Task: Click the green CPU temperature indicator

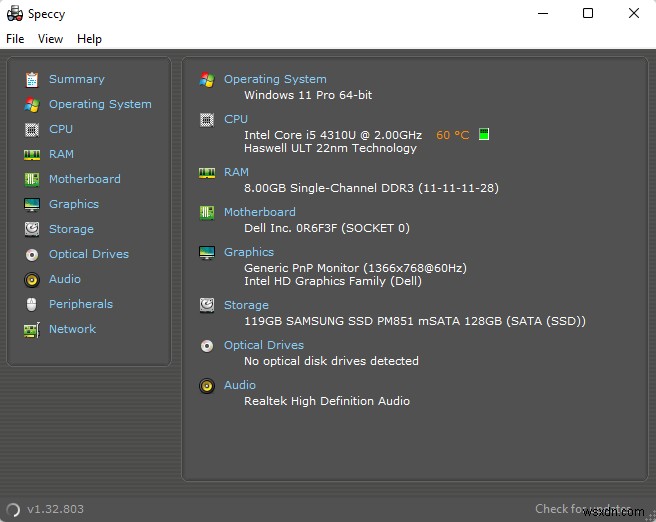Action: [484, 134]
